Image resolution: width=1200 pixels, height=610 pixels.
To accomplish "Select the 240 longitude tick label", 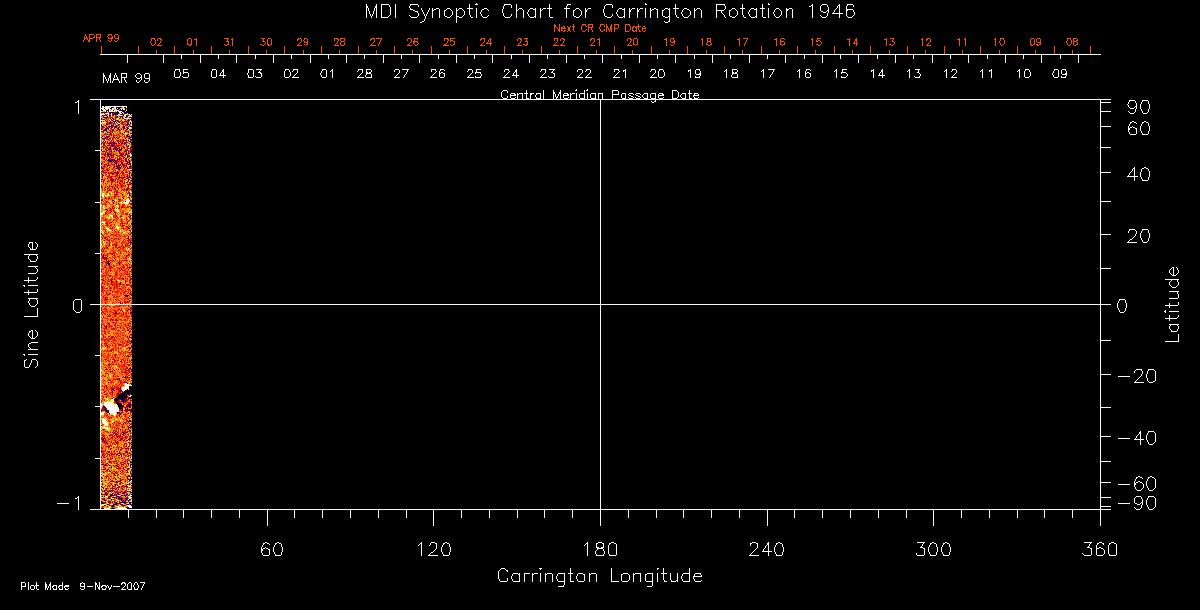I will tap(767, 549).
